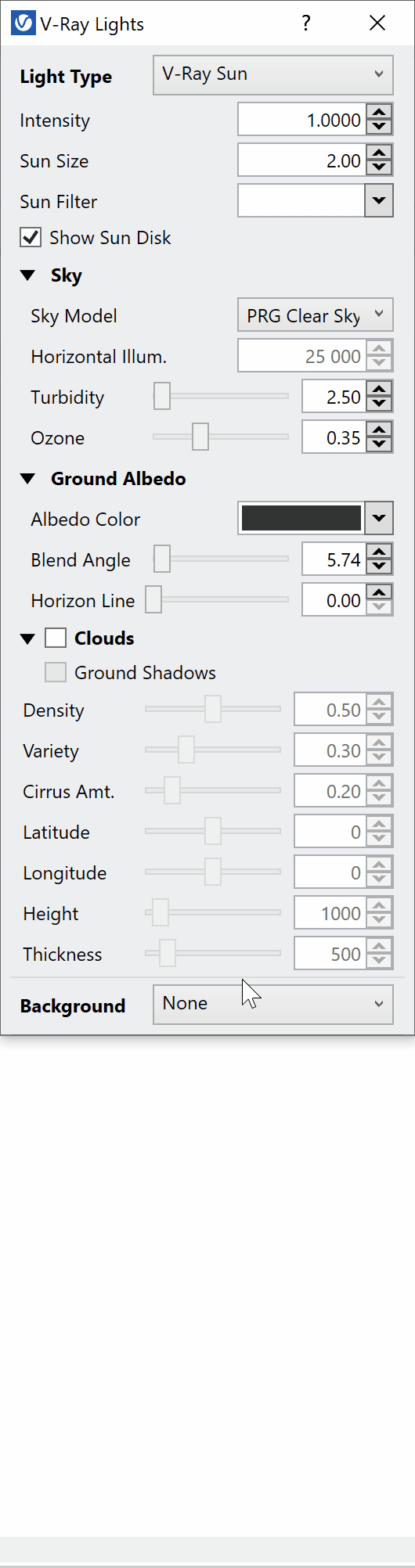Uncheck the Show Sun Disk checkbox

(x=31, y=237)
